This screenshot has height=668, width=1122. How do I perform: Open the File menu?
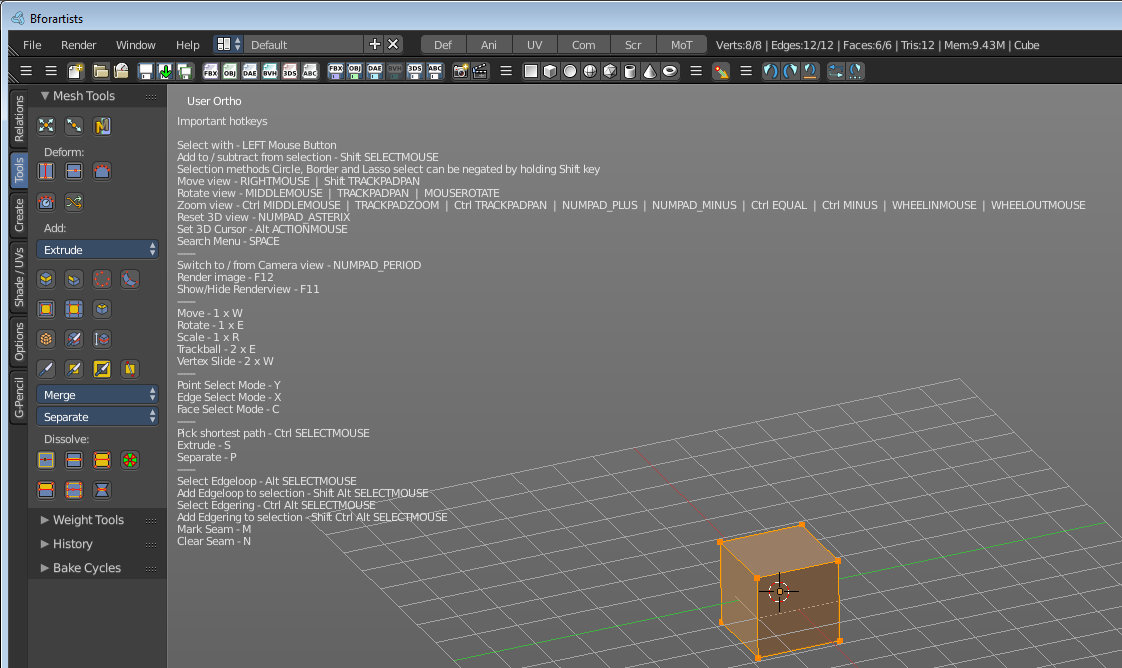32,44
